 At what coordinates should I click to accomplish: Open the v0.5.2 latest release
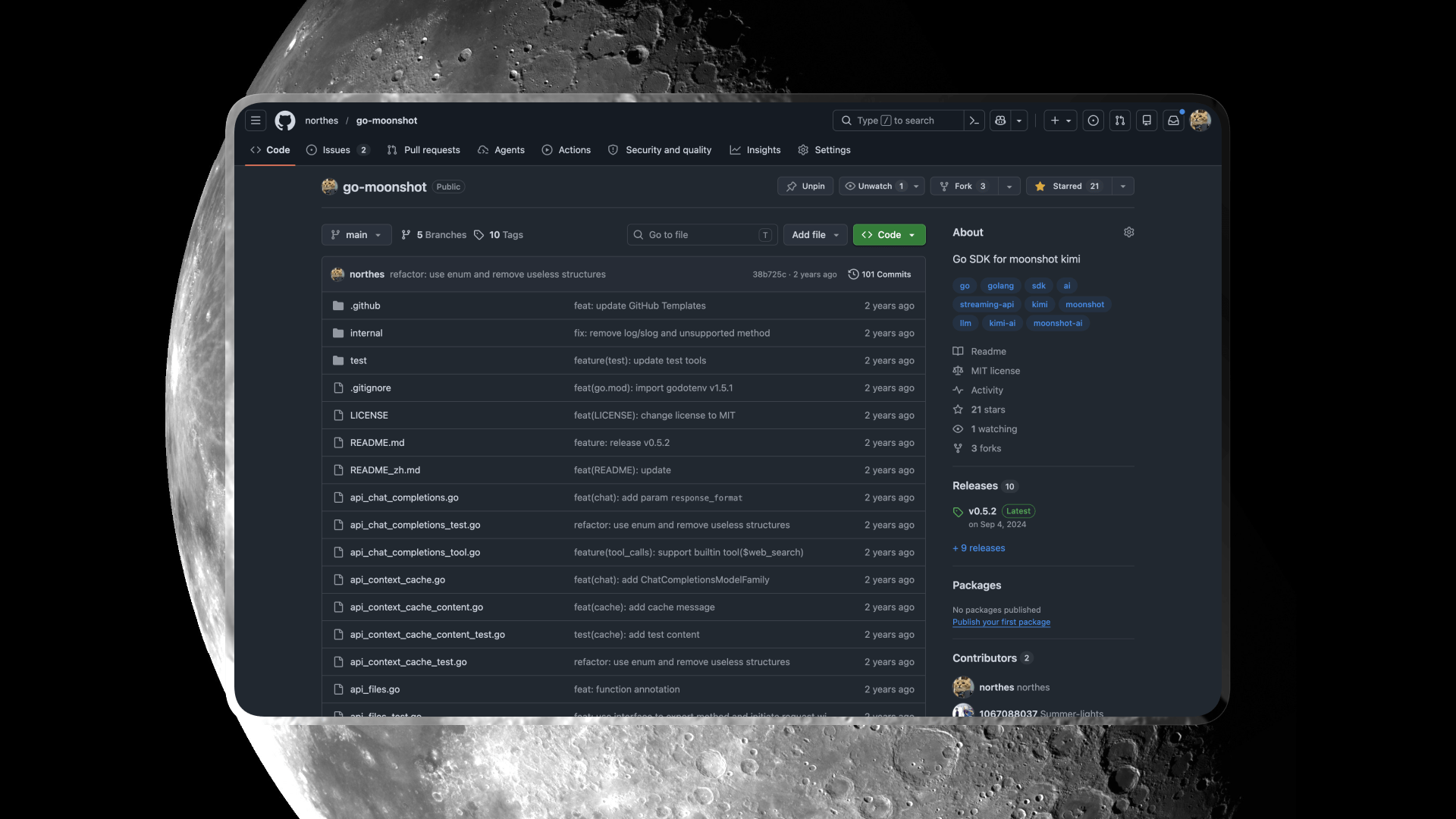(x=982, y=511)
